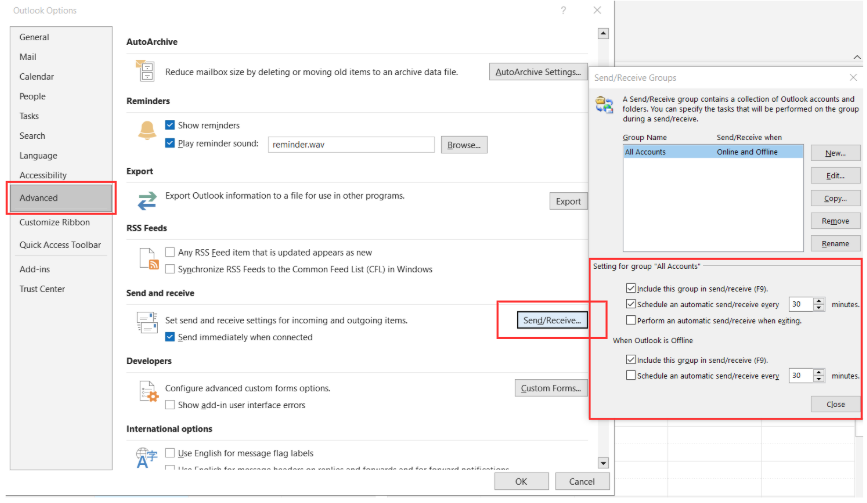Click the reminder.wav sound file field

pos(351,144)
